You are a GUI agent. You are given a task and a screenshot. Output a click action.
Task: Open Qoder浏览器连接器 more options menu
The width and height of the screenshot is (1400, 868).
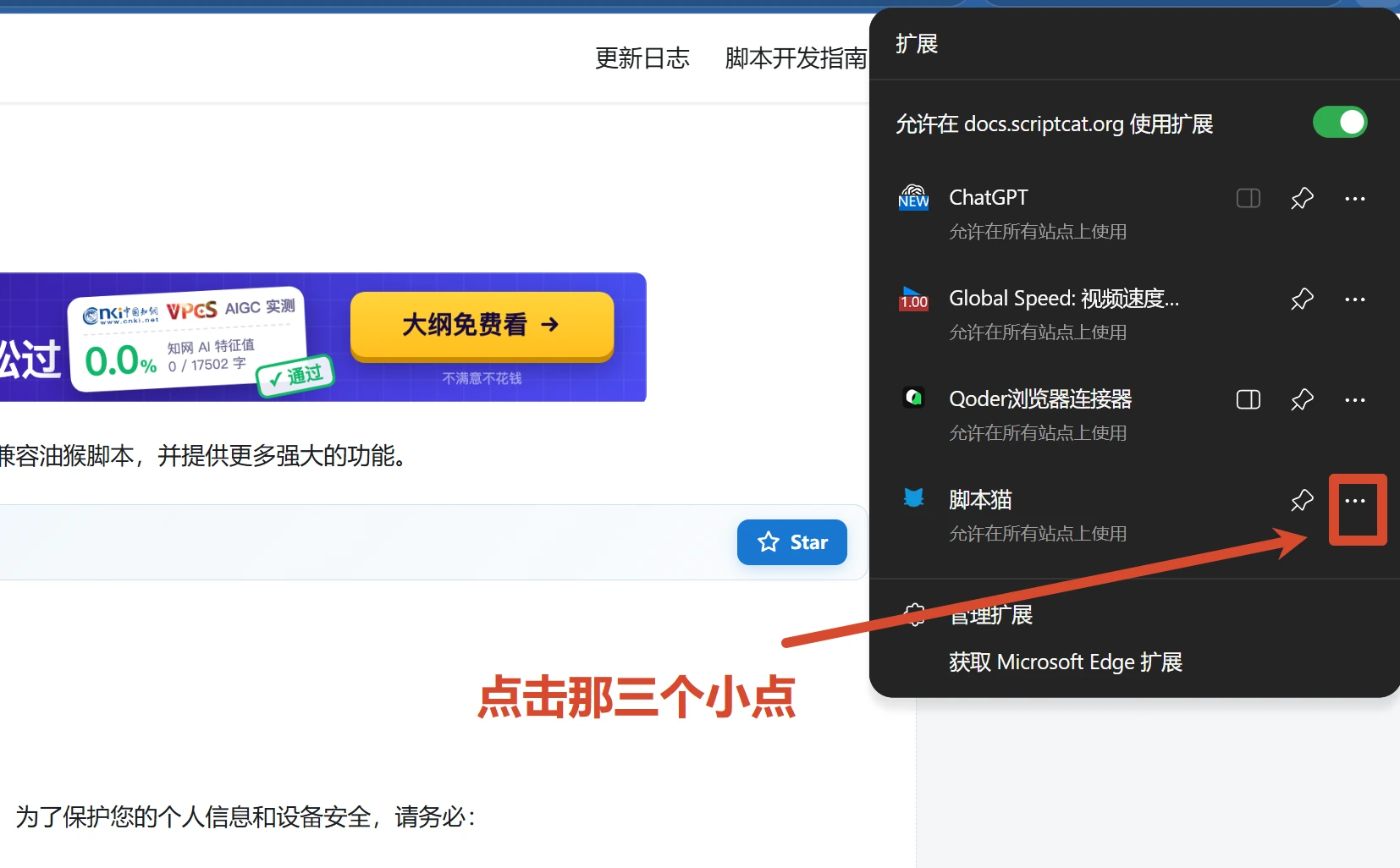1354,400
